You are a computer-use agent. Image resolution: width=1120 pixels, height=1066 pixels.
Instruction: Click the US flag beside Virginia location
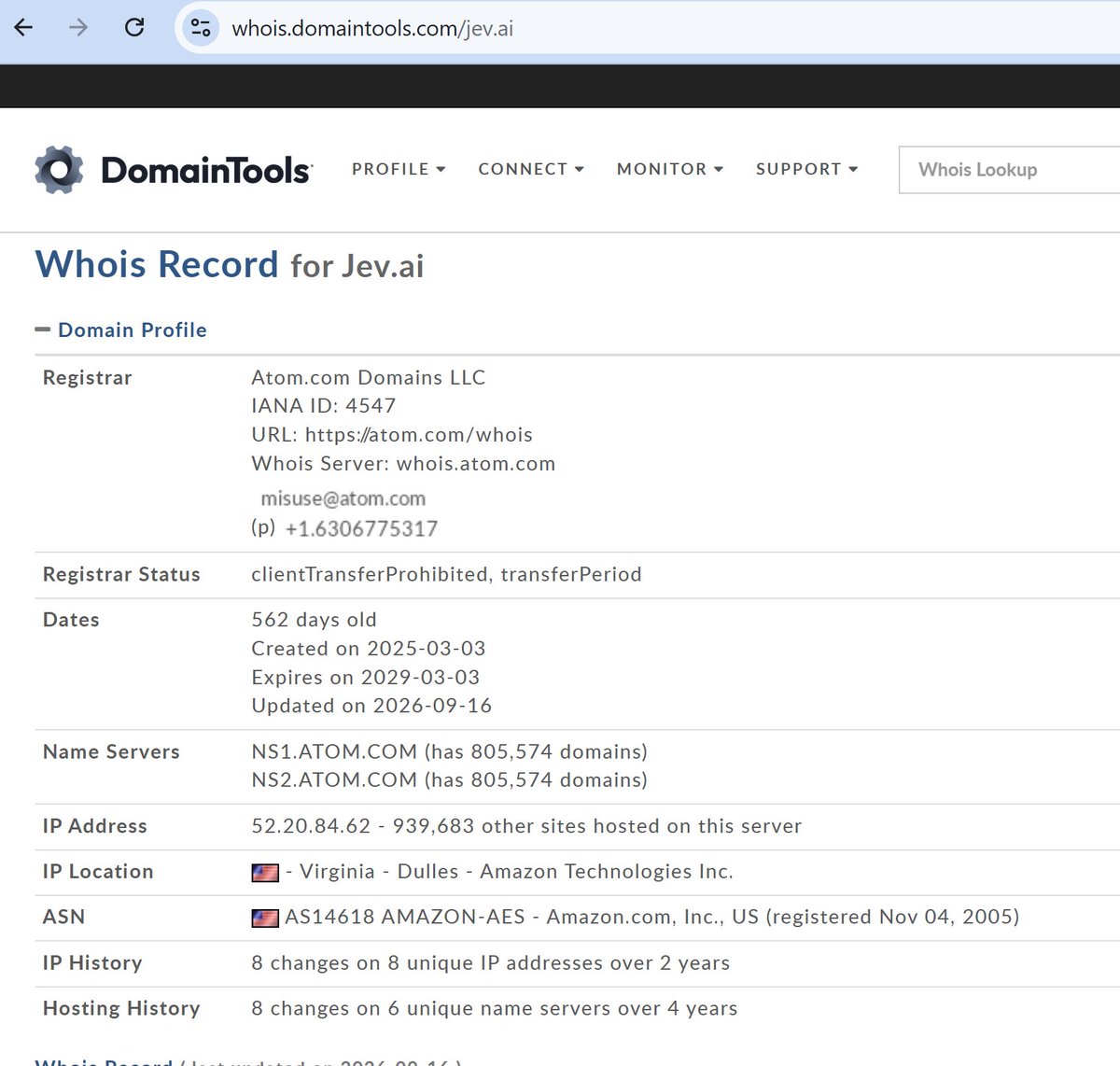click(265, 873)
